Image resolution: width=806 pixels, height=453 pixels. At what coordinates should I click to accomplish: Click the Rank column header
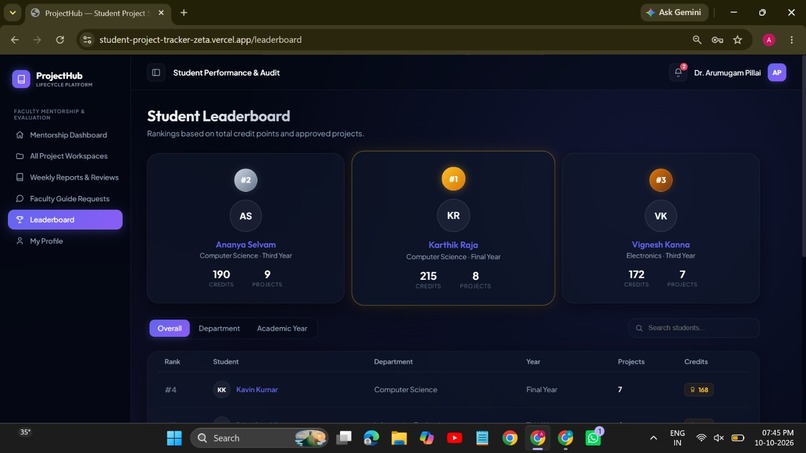(172, 361)
